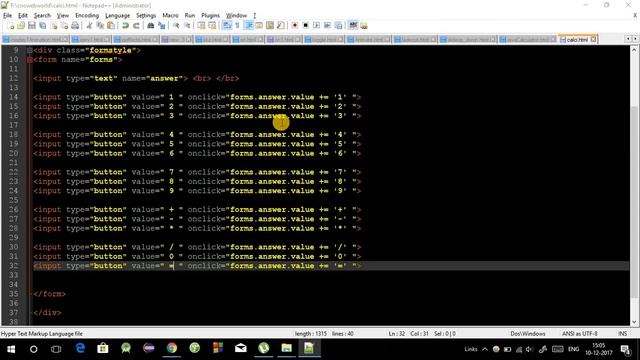Viewport: 640px width, 360px height.
Task: Click the Zoom Out toolbar icon
Action: (x=187, y=26)
